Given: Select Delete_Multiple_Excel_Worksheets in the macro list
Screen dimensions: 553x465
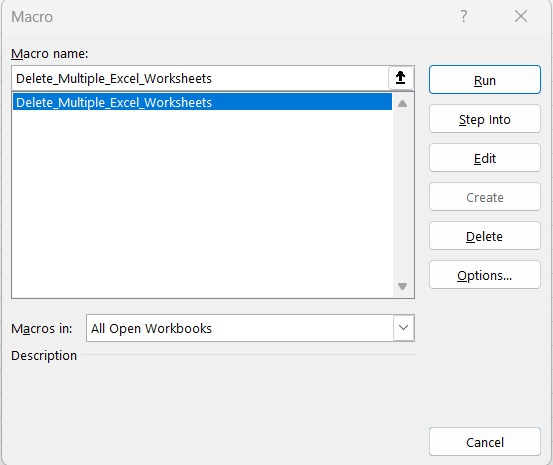Looking at the screenshot, I should (x=202, y=102).
